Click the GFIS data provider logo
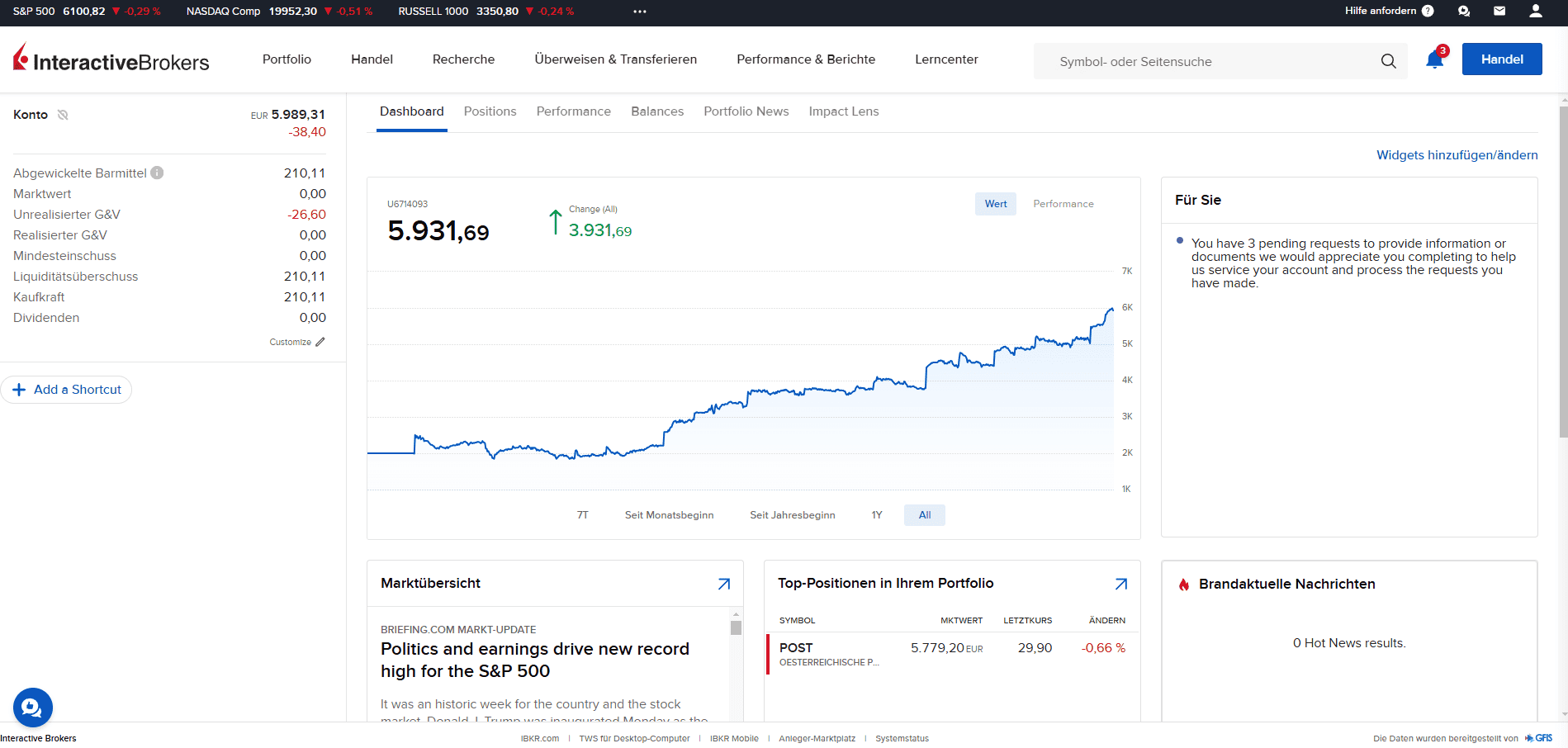 pyautogui.click(x=1539, y=738)
